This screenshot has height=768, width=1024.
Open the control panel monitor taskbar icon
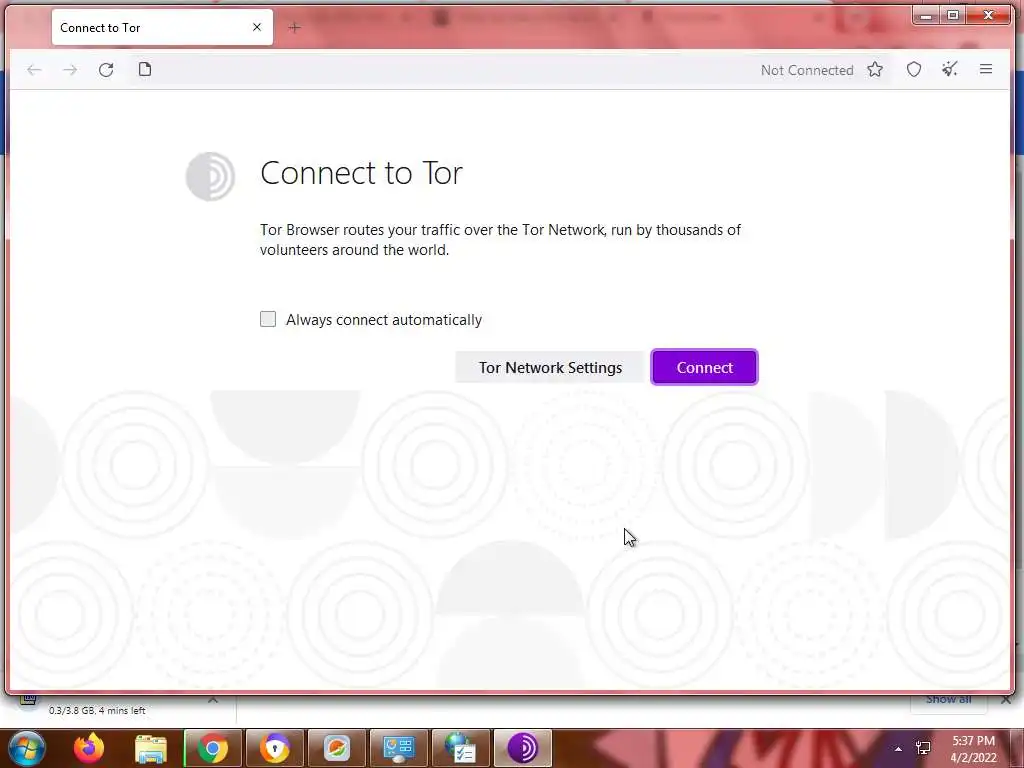click(x=399, y=748)
